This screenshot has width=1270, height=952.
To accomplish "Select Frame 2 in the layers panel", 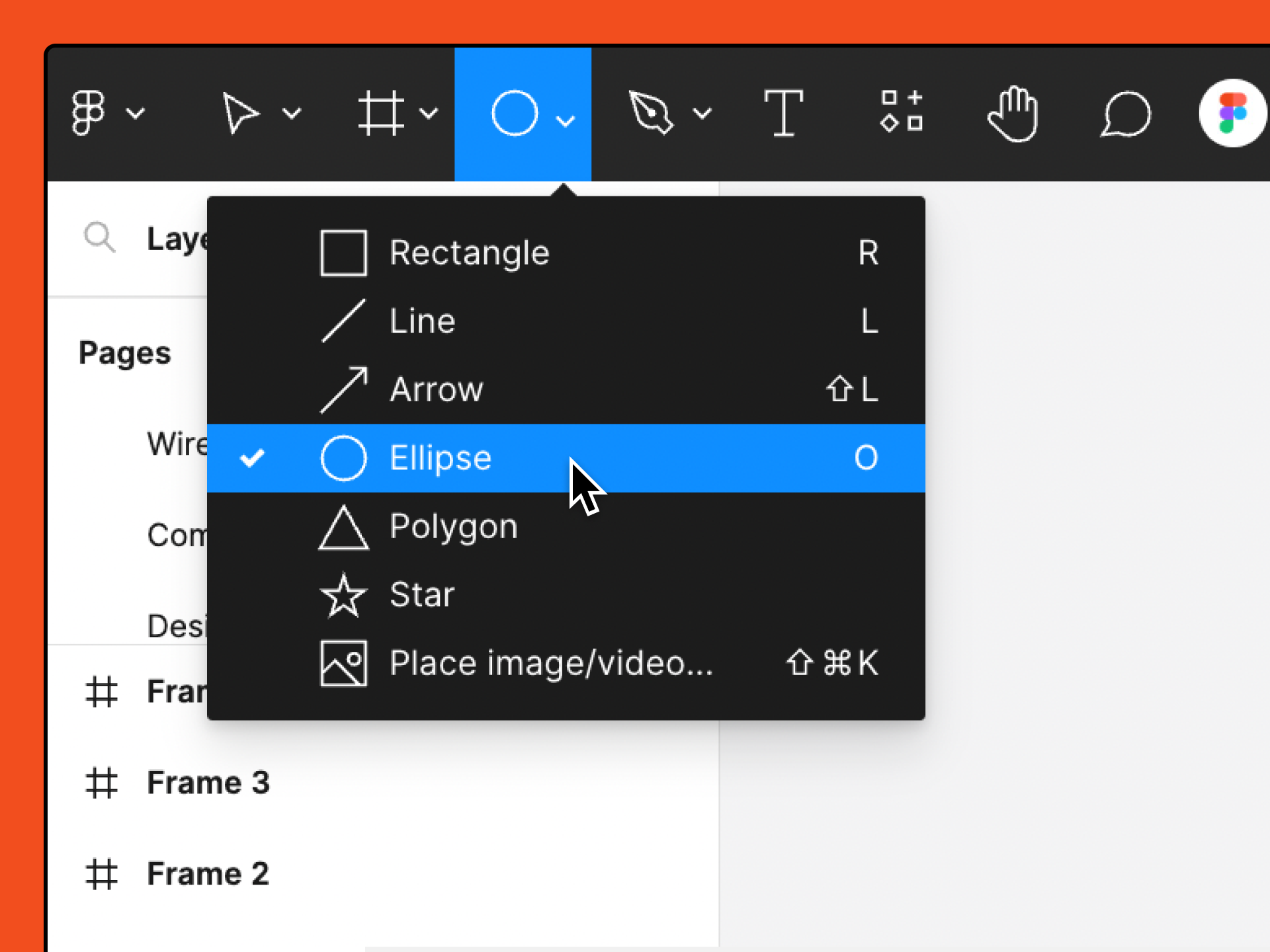I will pyautogui.click(x=208, y=873).
